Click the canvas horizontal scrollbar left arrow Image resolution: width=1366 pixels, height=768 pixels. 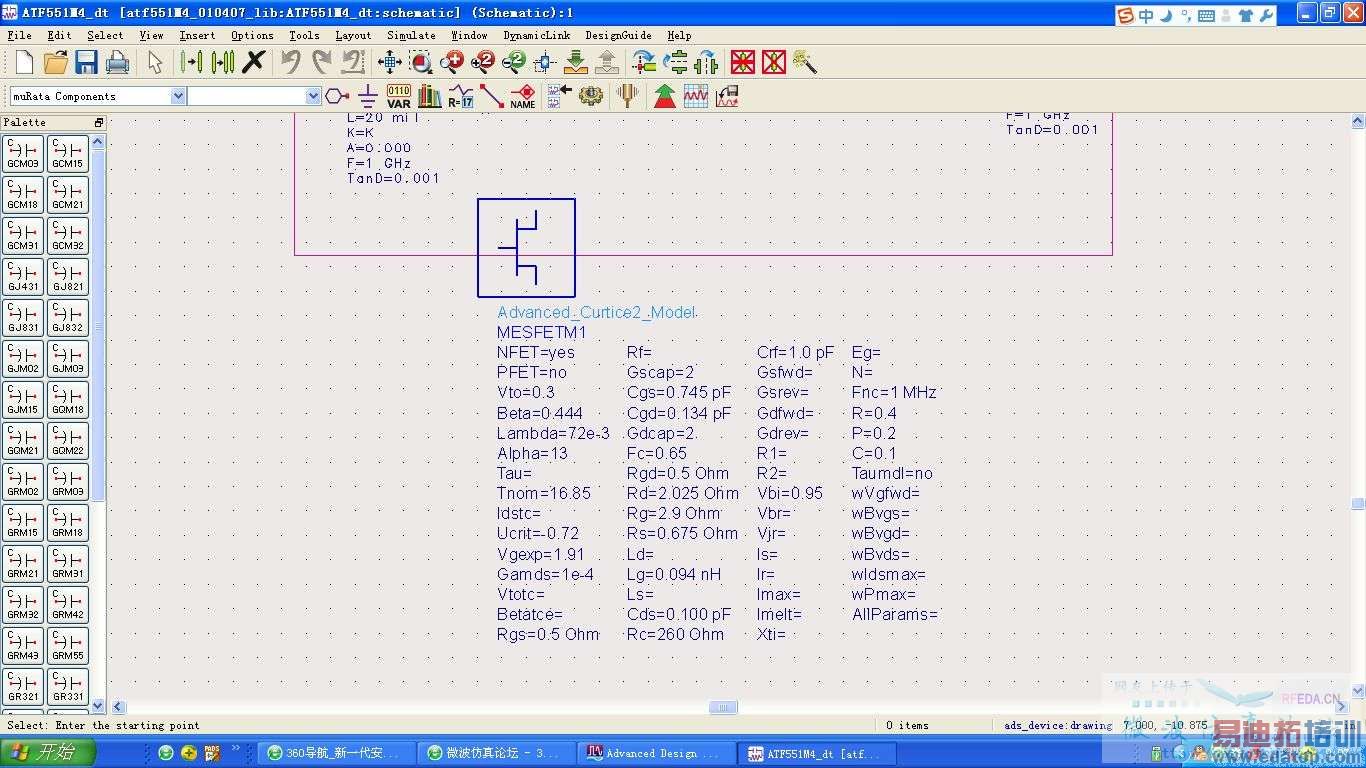118,707
